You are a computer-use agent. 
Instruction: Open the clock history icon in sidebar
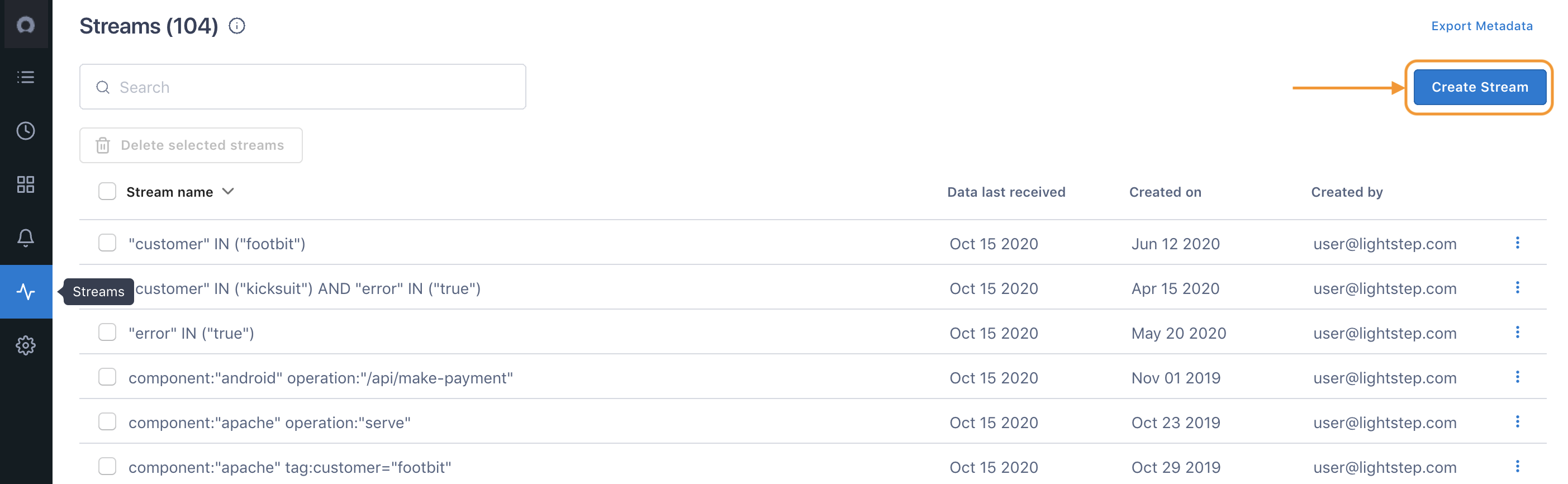(26, 131)
